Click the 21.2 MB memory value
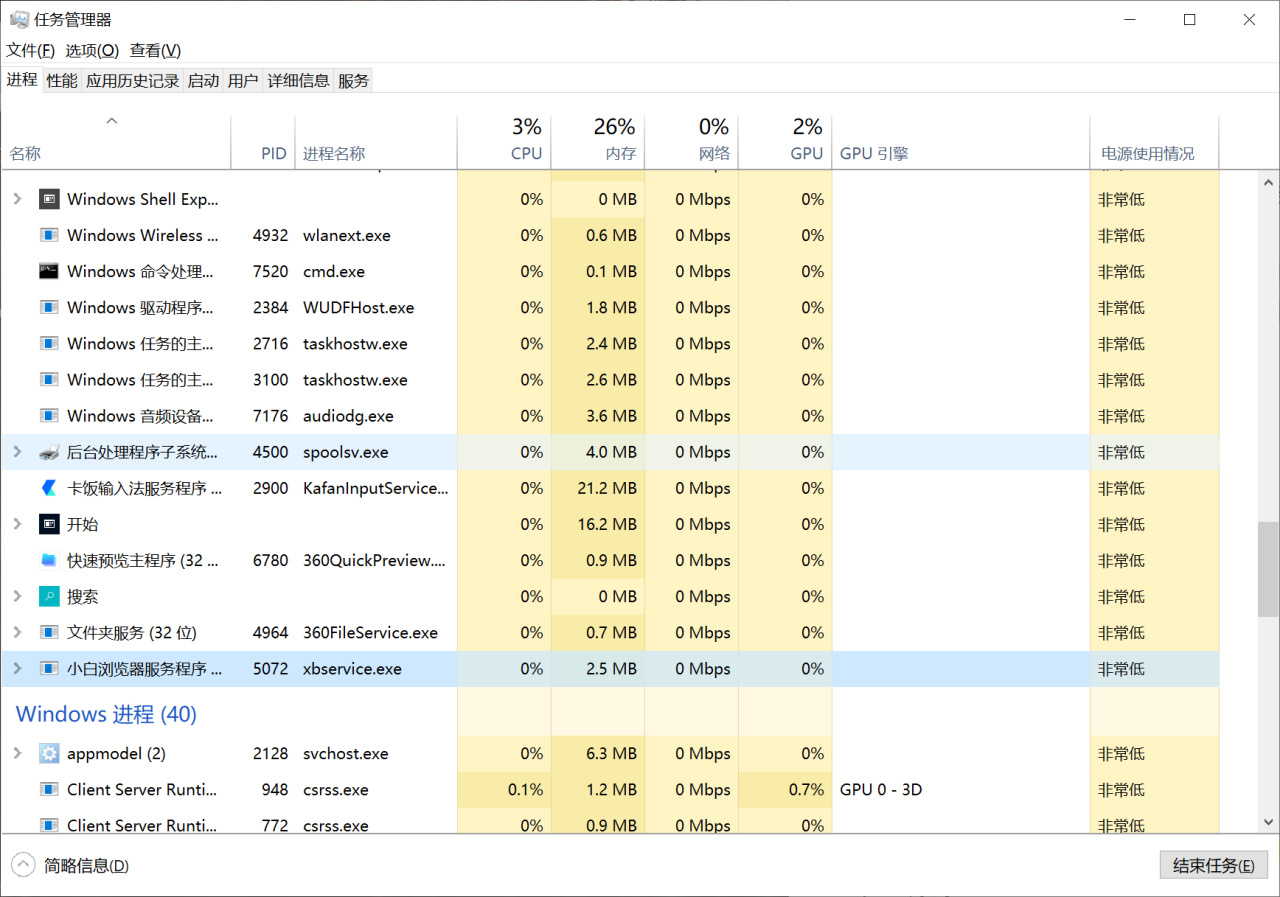1280x897 pixels. pos(607,488)
